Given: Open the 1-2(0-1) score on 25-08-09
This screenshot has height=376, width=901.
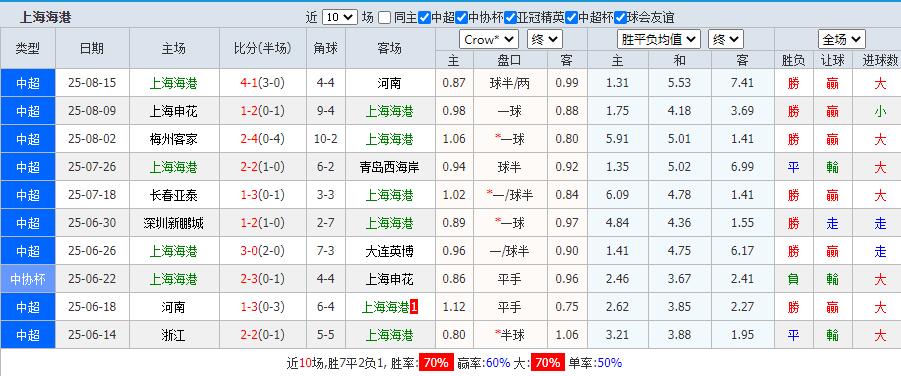Looking at the screenshot, I should pos(263,111).
